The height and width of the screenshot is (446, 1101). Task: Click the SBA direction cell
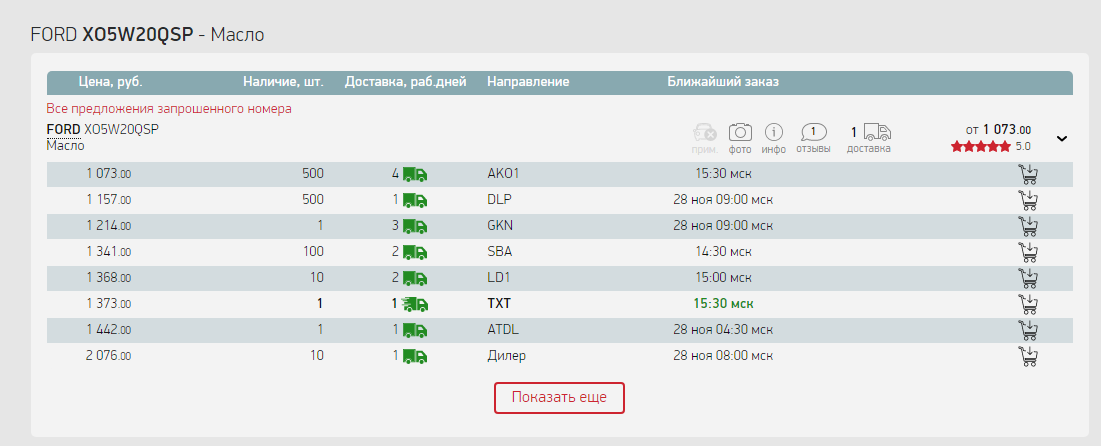click(x=499, y=252)
